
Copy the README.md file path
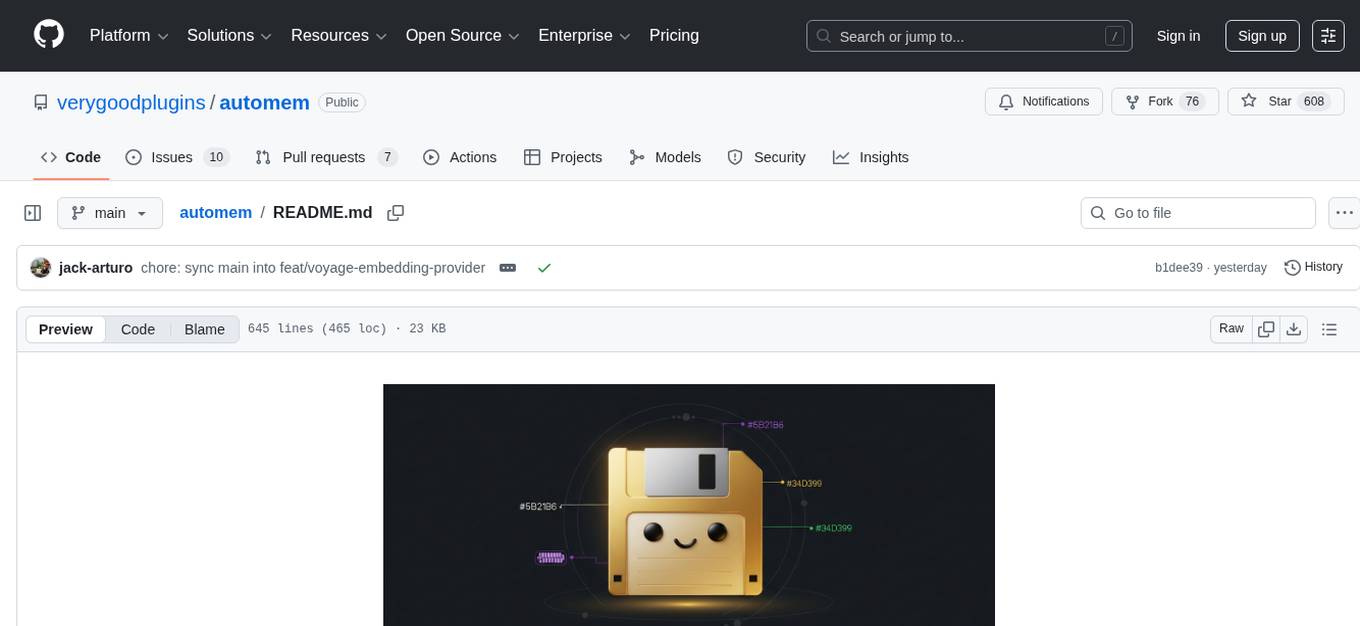click(395, 213)
